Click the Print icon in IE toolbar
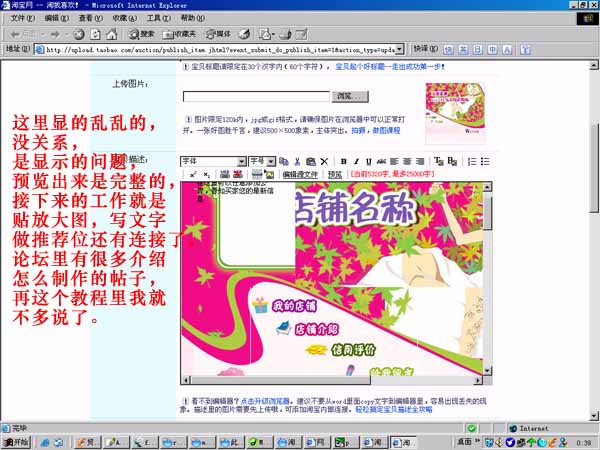Image resolution: width=600 pixels, height=450 pixels. pos(285,34)
